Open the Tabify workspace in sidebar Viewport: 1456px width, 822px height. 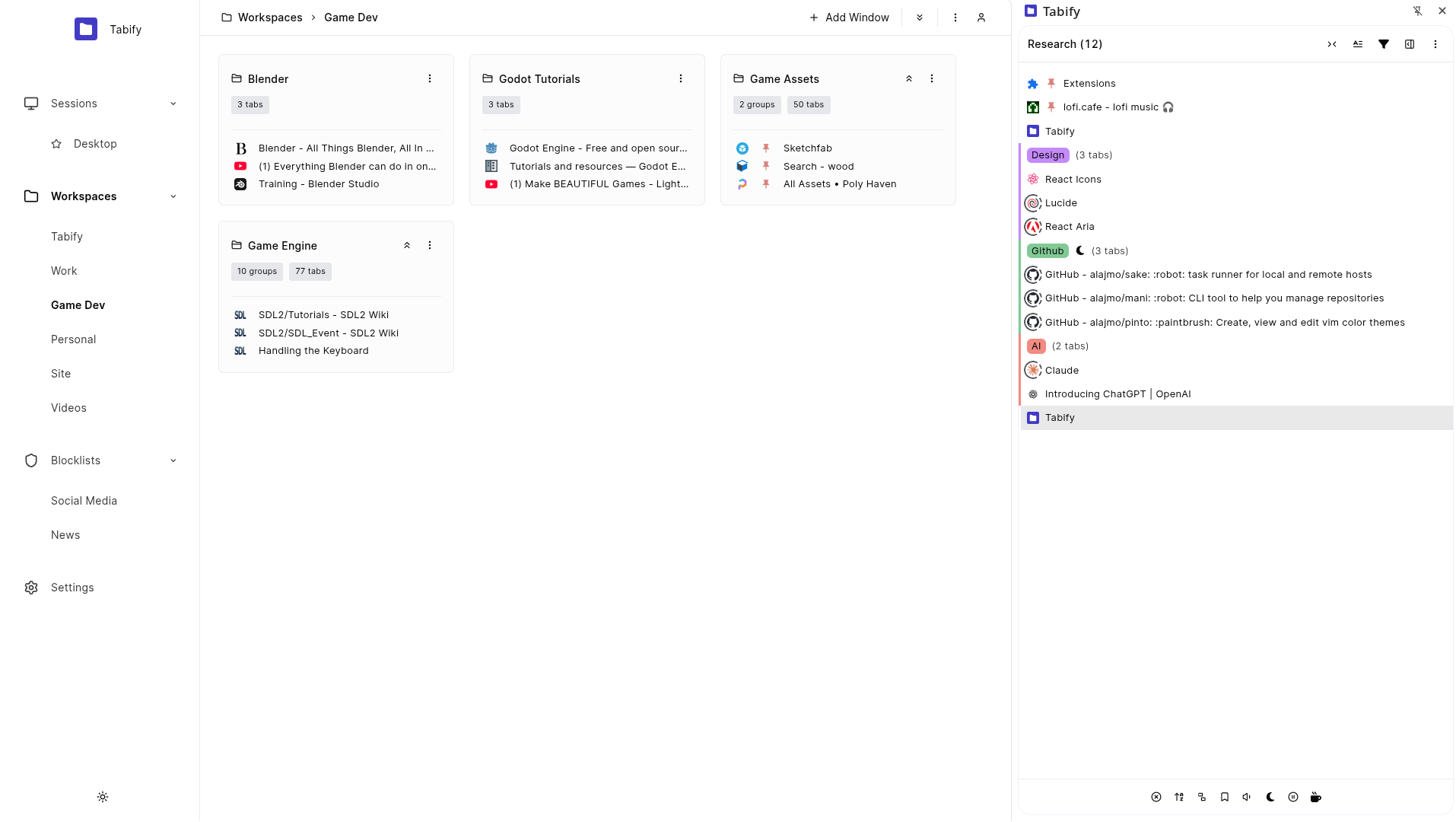pos(67,237)
